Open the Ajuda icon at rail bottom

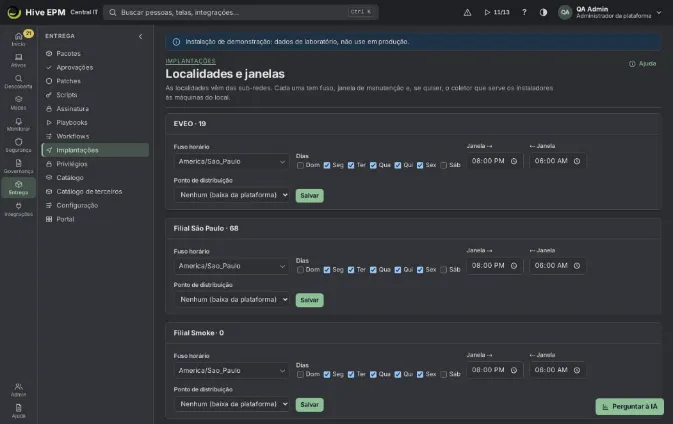(x=18, y=408)
